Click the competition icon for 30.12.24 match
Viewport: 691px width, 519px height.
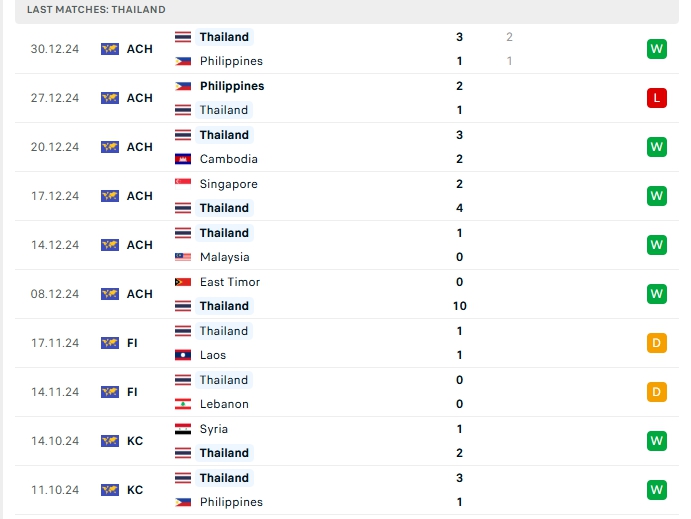[x=110, y=49]
